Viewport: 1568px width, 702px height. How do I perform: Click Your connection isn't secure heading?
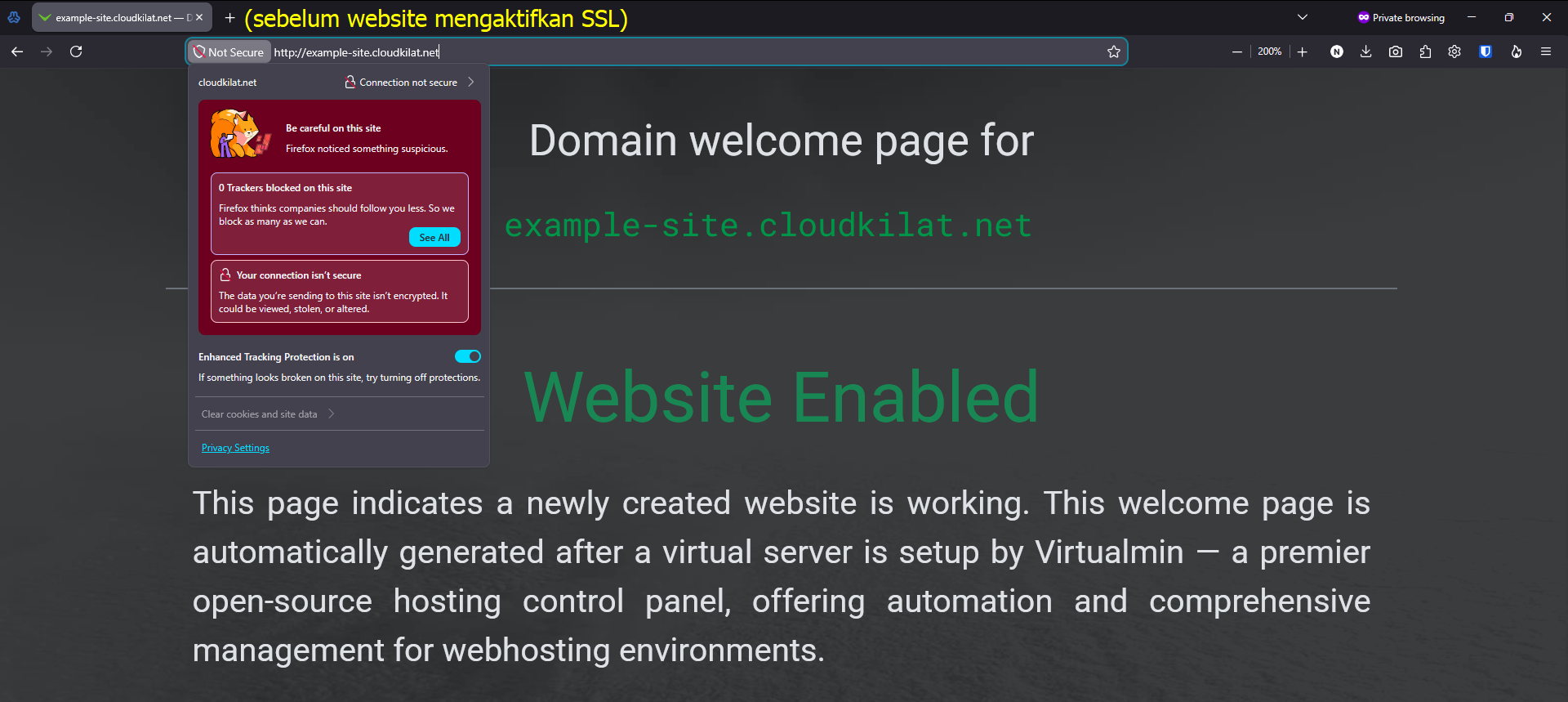tap(299, 275)
